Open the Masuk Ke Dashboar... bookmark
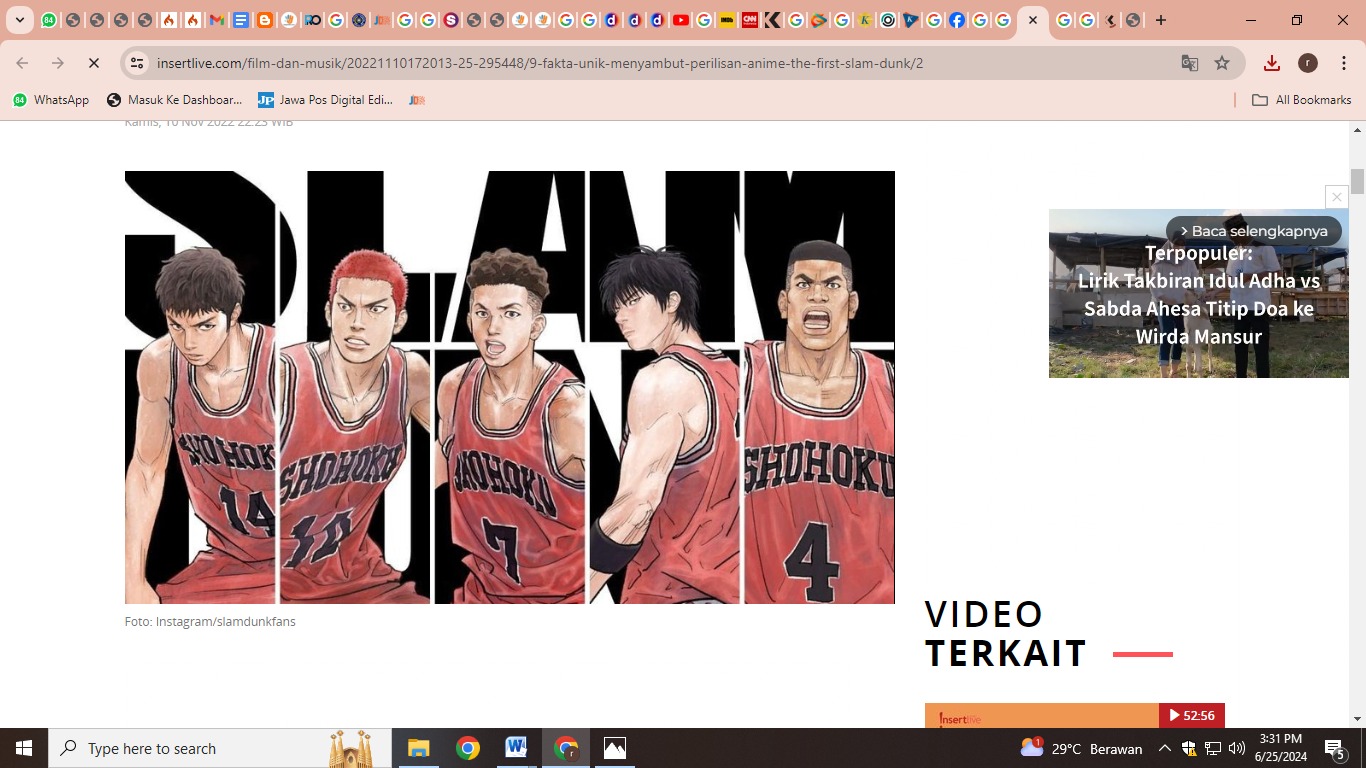 tap(175, 100)
